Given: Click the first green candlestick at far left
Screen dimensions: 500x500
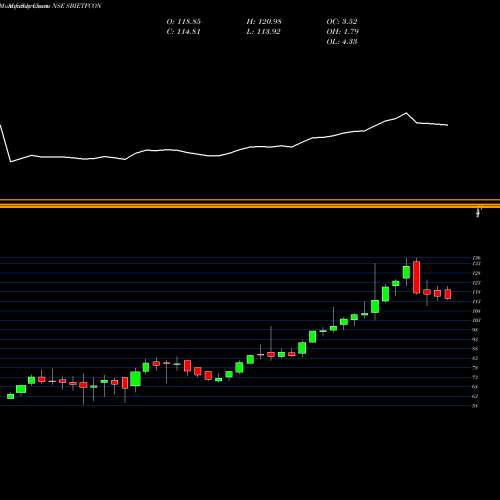Looking at the screenshot, I should pyautogui.click(x=11, y=396).
